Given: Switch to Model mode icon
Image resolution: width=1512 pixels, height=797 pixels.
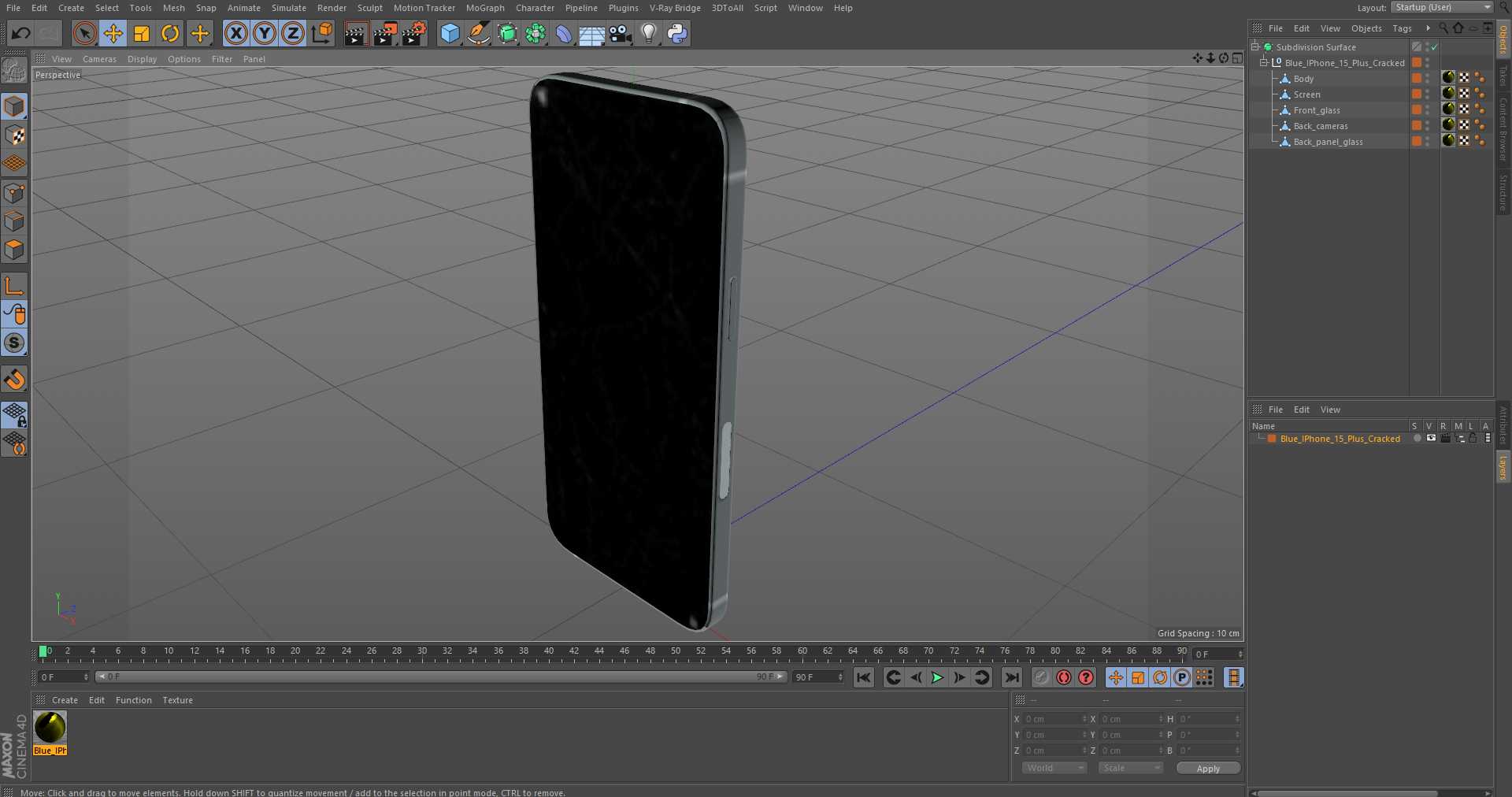Looking at the screenshot, I should [14, 106].
